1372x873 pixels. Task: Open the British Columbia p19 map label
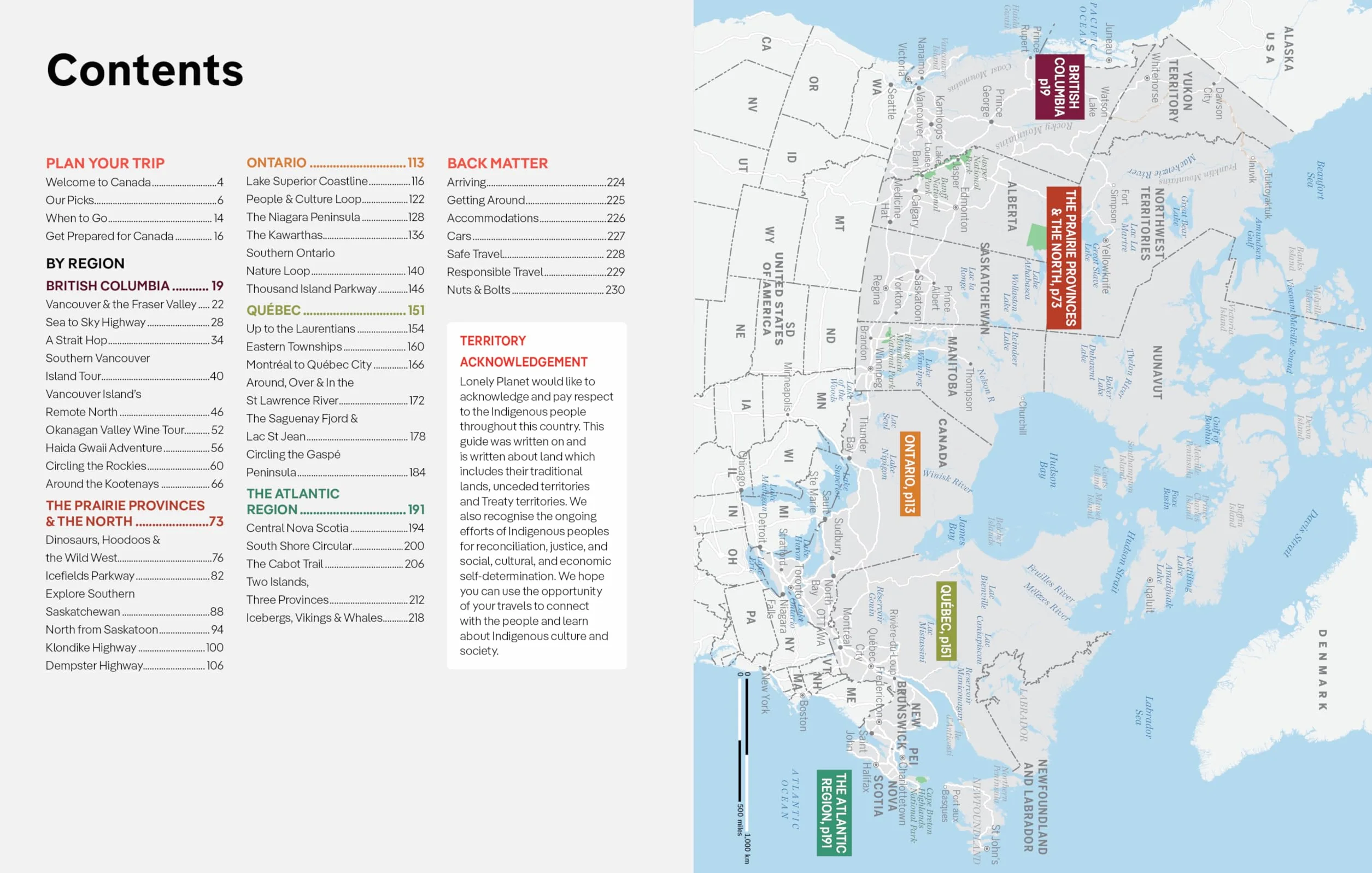pyautogui.click(x=1059, y=86)
